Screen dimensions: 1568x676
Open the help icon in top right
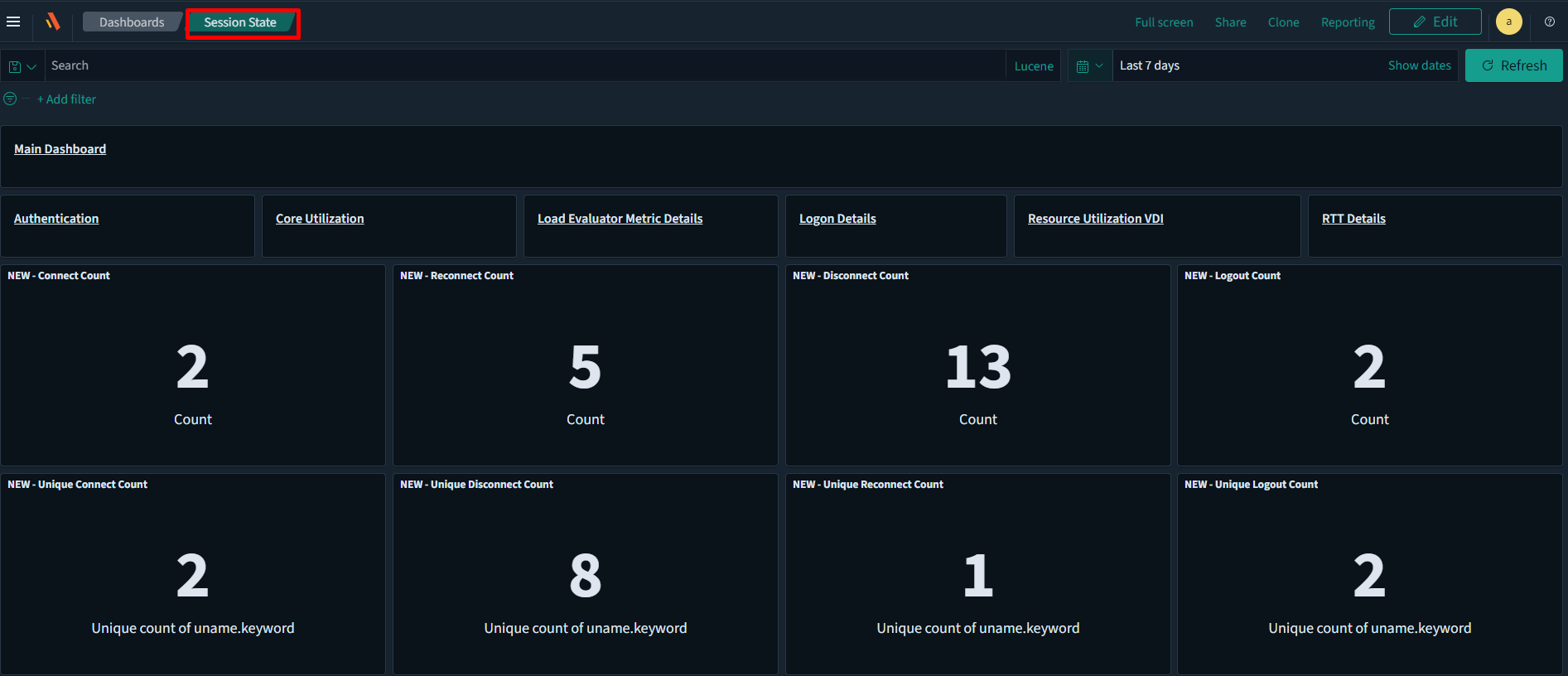[x=1549, y=22]
